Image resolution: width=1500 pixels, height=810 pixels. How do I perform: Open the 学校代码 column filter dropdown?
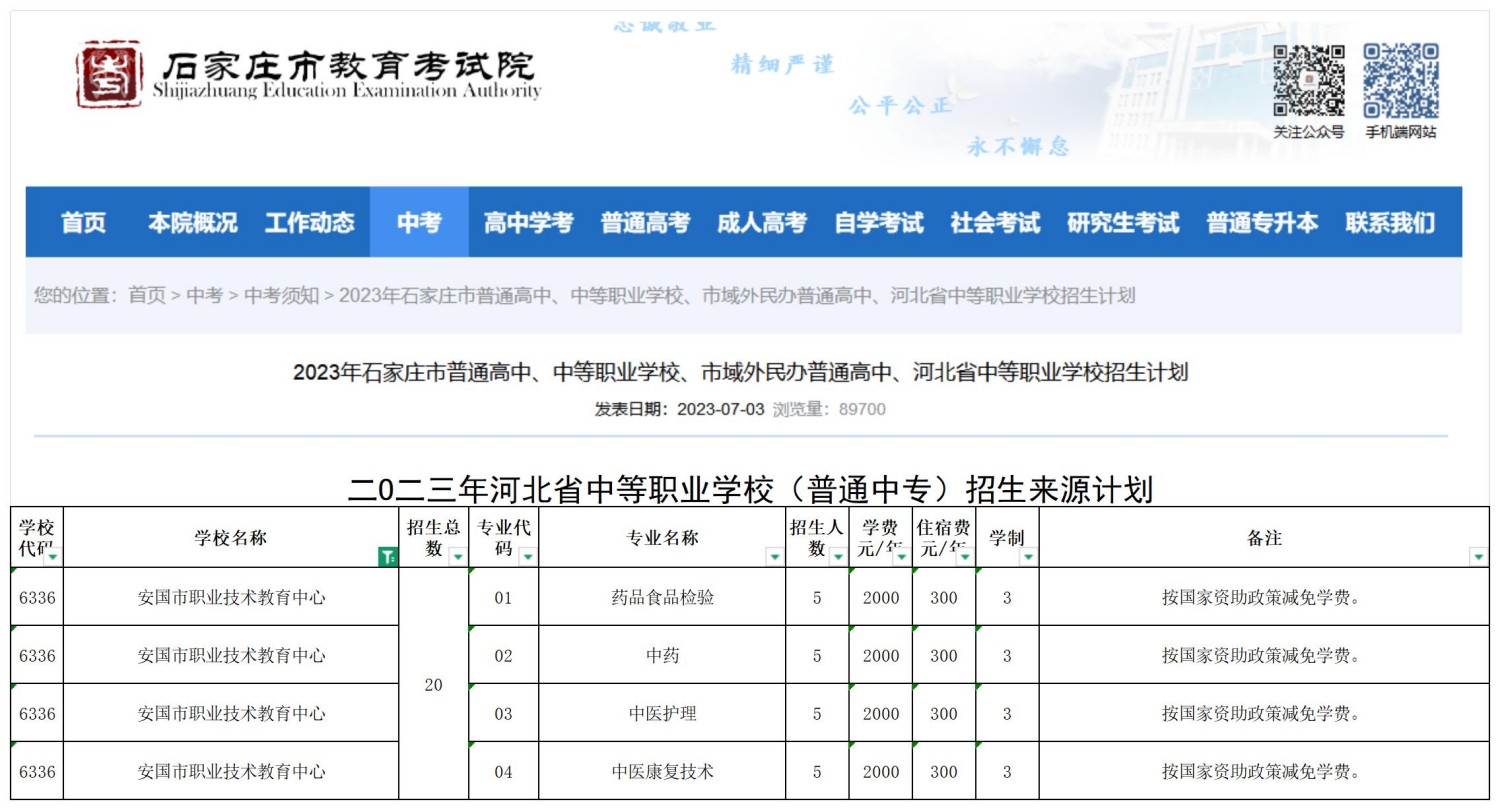click(52, 557)
